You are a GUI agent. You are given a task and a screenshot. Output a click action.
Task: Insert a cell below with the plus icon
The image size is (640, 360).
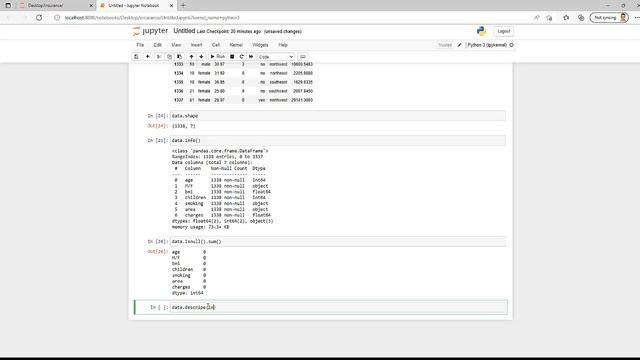[148, 57]
